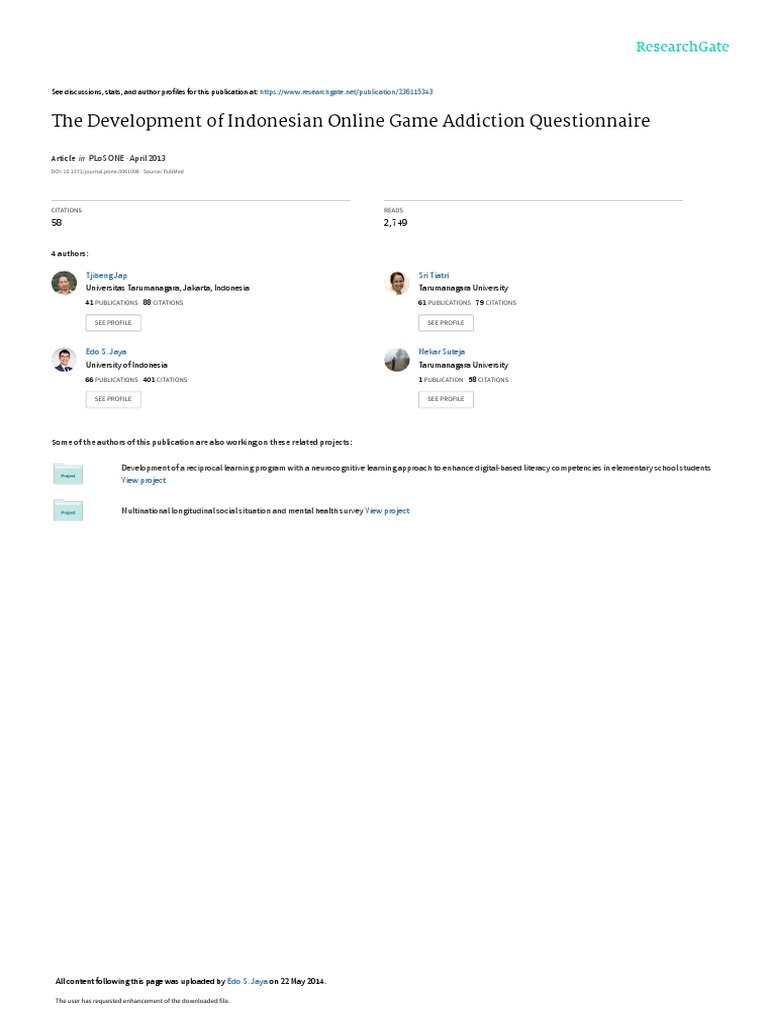
Task: Click Nekar Suteja's avatar picture
Action: click(x=397, y=360)
